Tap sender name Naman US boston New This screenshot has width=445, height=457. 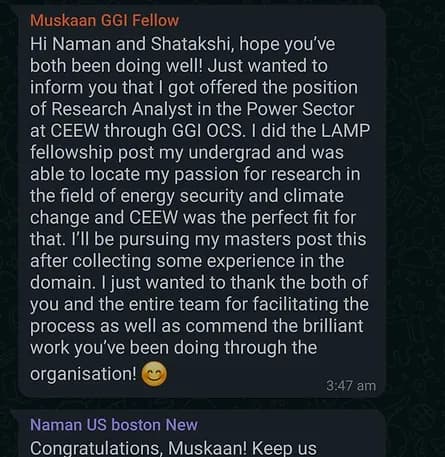(114, 425)
